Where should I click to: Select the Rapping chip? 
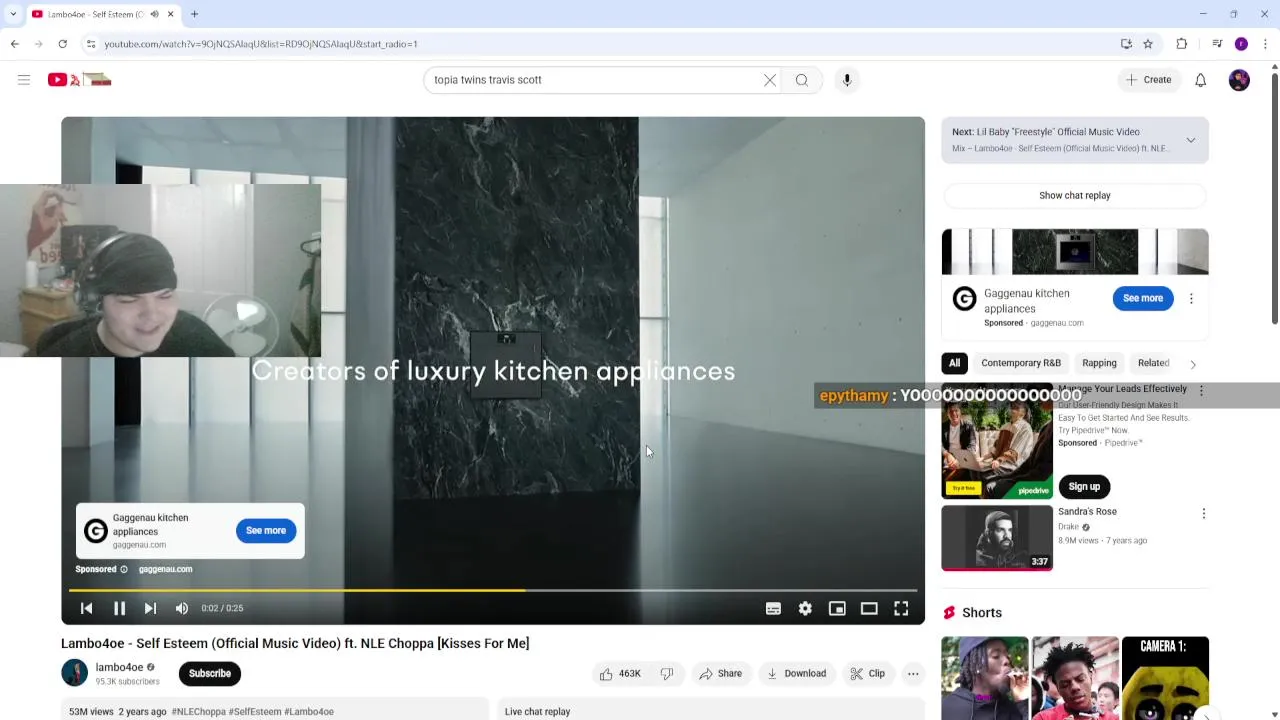[x=1099, y=363]
